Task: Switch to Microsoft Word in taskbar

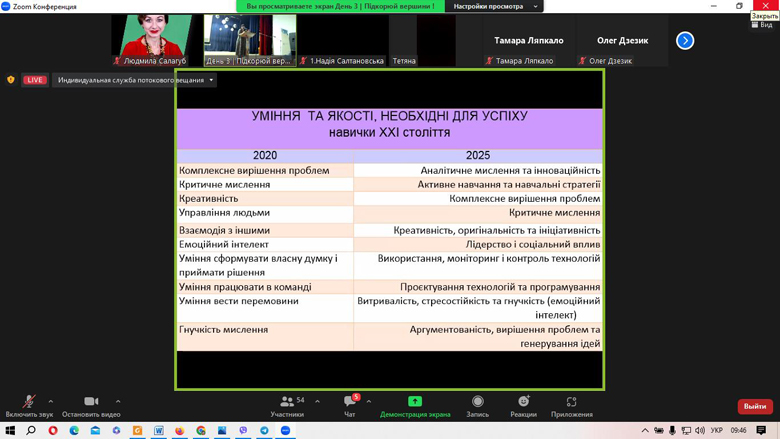Action: [159, 430]
